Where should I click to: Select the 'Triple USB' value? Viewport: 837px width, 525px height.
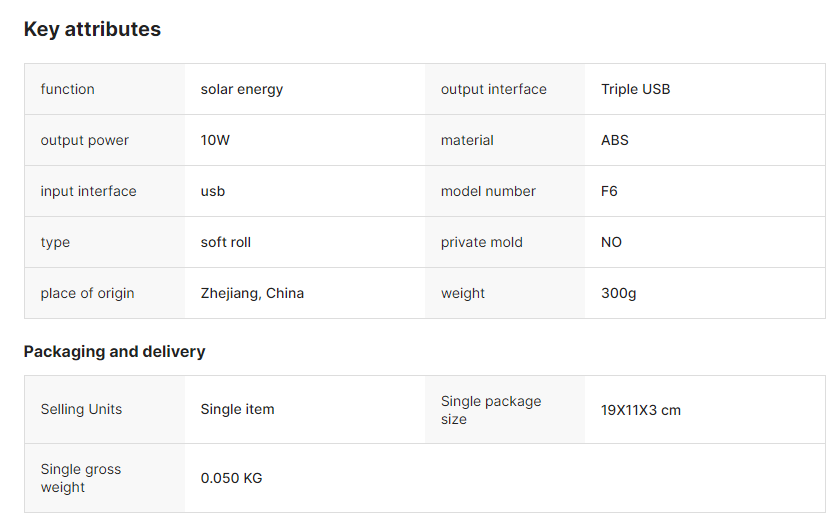(x=635, y=89)
